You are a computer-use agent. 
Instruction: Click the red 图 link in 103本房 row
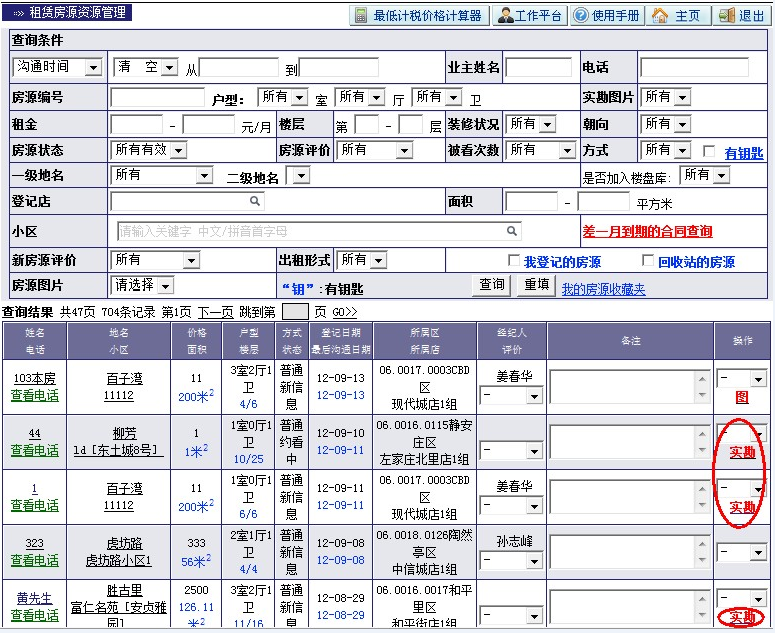point(742,397)
